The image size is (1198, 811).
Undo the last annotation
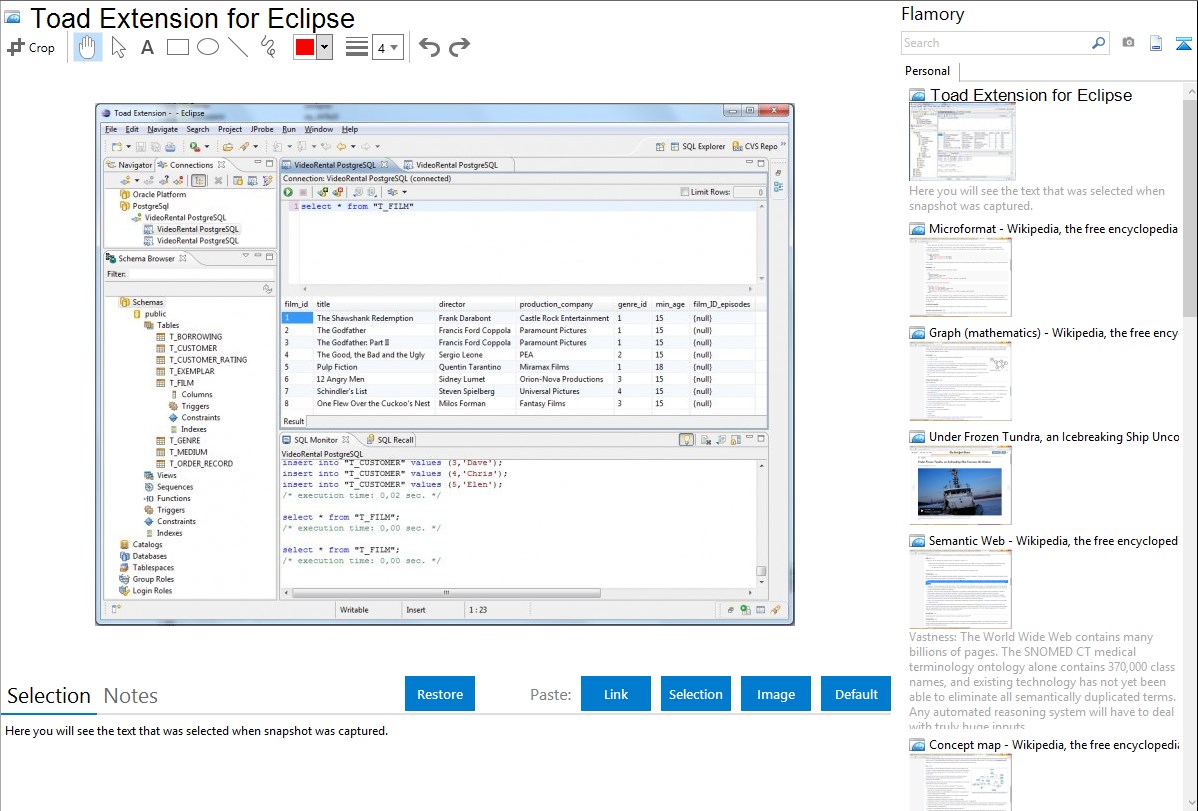[429, 47]
